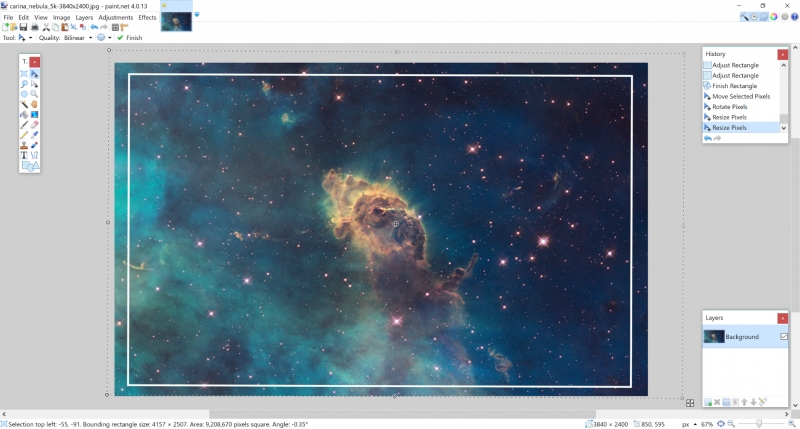Close the Layers panel
800x429 pixels.
(x=782, y=318)
